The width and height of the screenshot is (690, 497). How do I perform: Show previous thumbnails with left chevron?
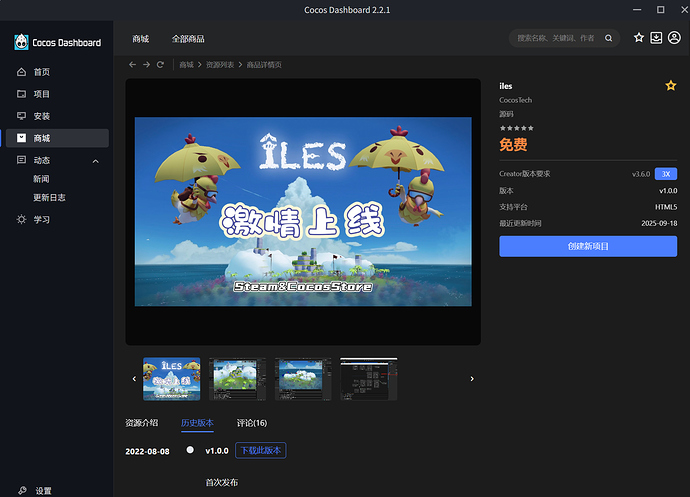point(134,379)
